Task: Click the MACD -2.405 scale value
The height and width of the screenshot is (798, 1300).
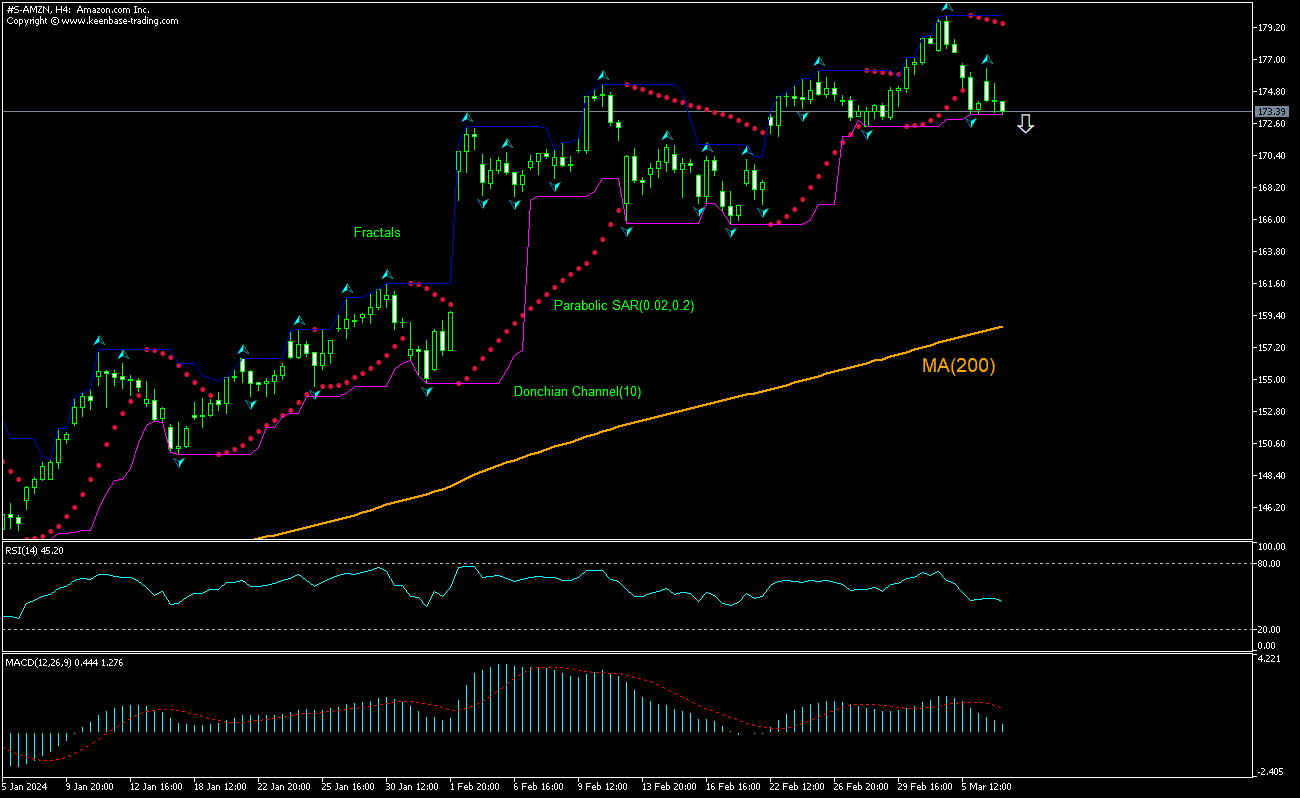Action: point(1268,772)
